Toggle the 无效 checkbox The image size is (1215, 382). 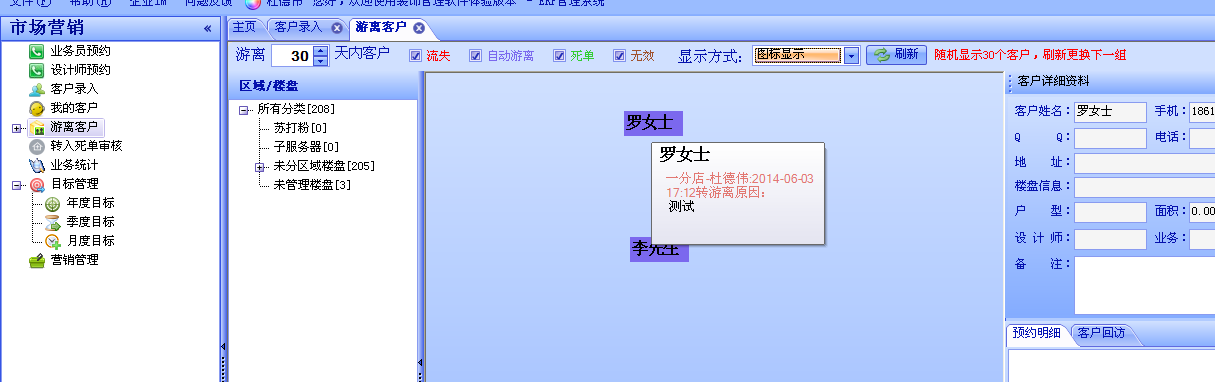(620, 56)
